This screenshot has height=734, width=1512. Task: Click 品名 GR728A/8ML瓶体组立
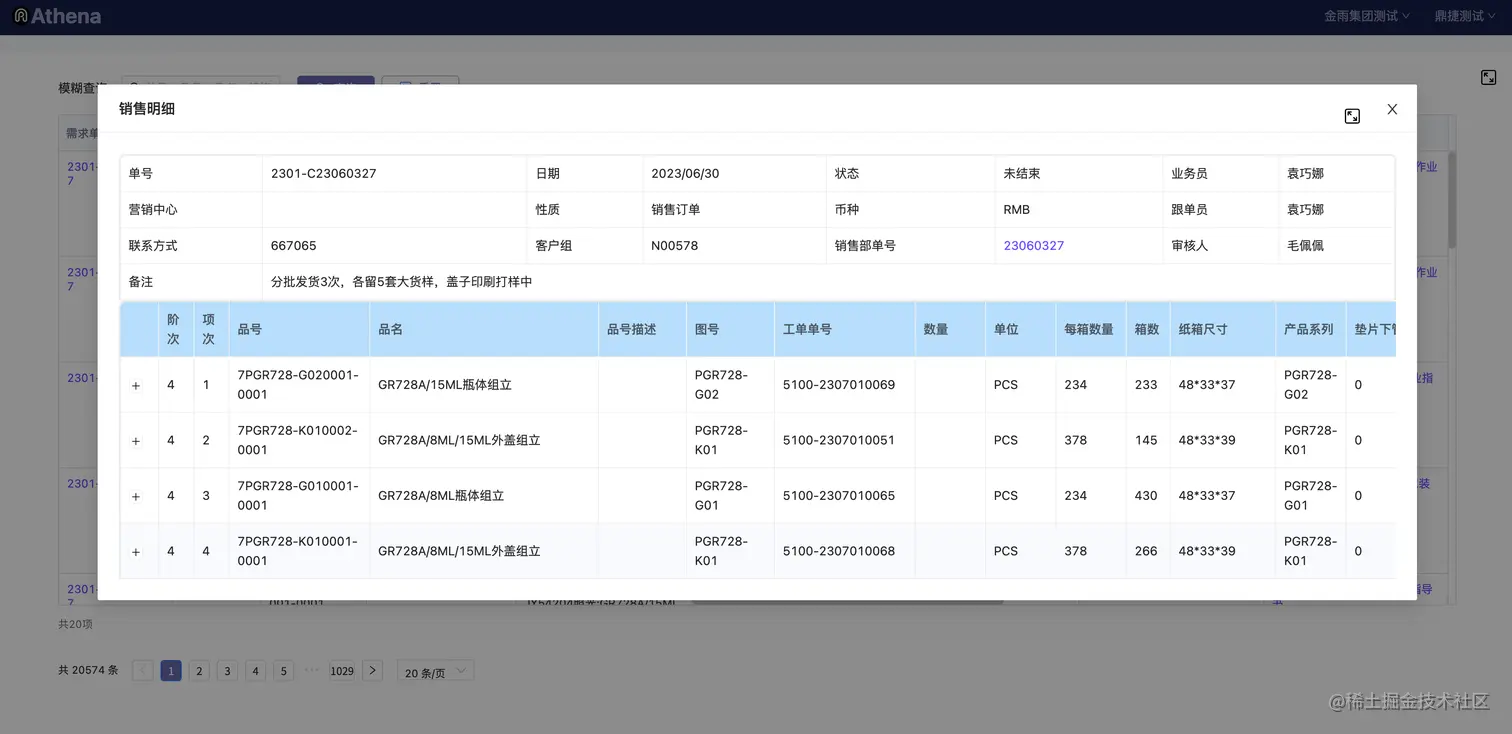click(441, 496)
